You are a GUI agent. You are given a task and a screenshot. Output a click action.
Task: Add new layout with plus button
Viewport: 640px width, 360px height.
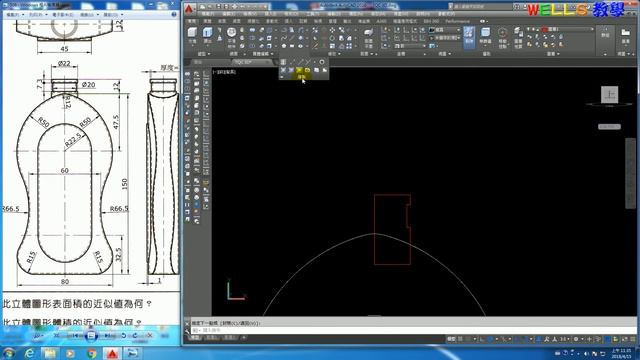(x=244, y=338)
